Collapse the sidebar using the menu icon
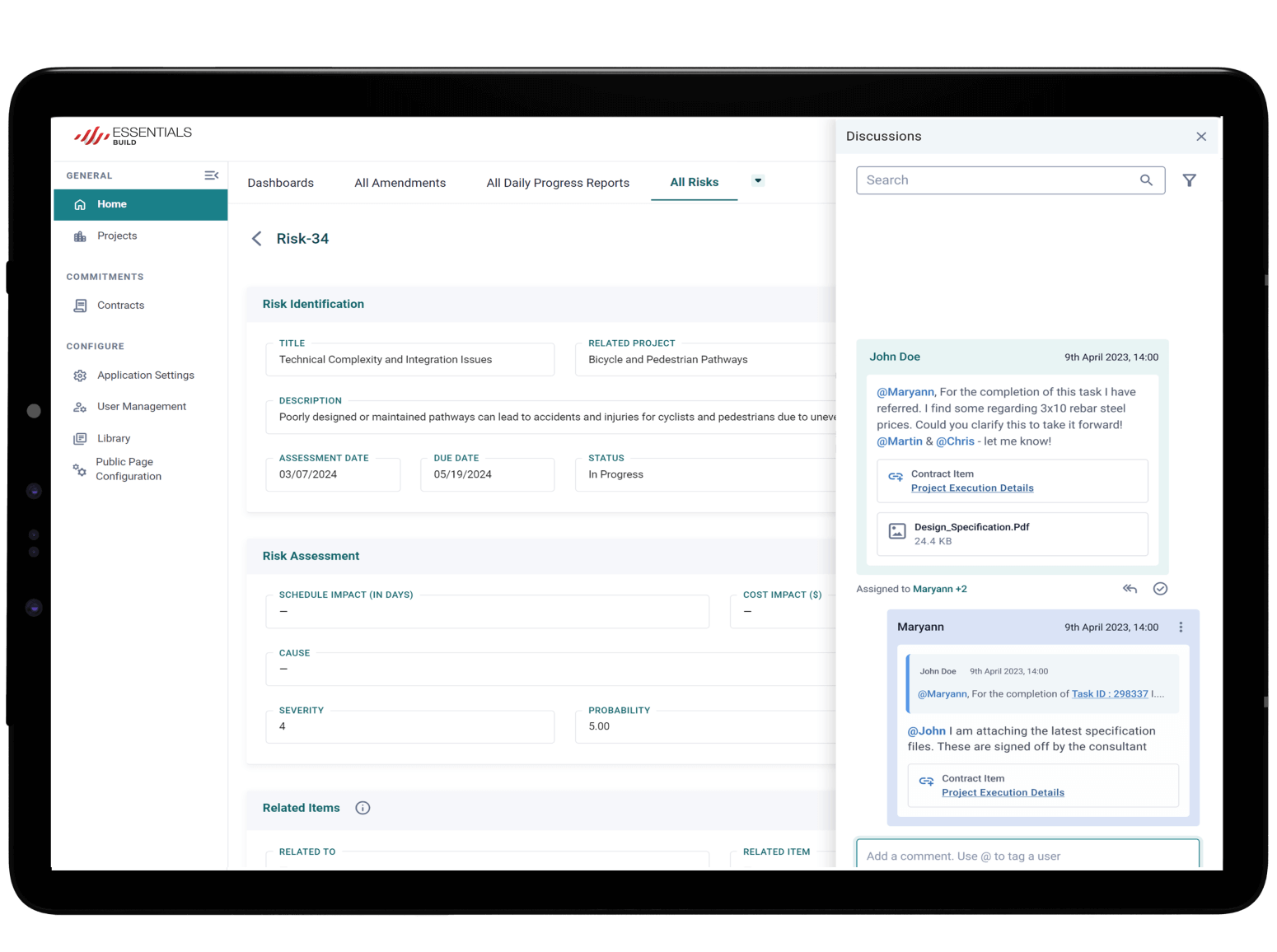 [211, 175]
